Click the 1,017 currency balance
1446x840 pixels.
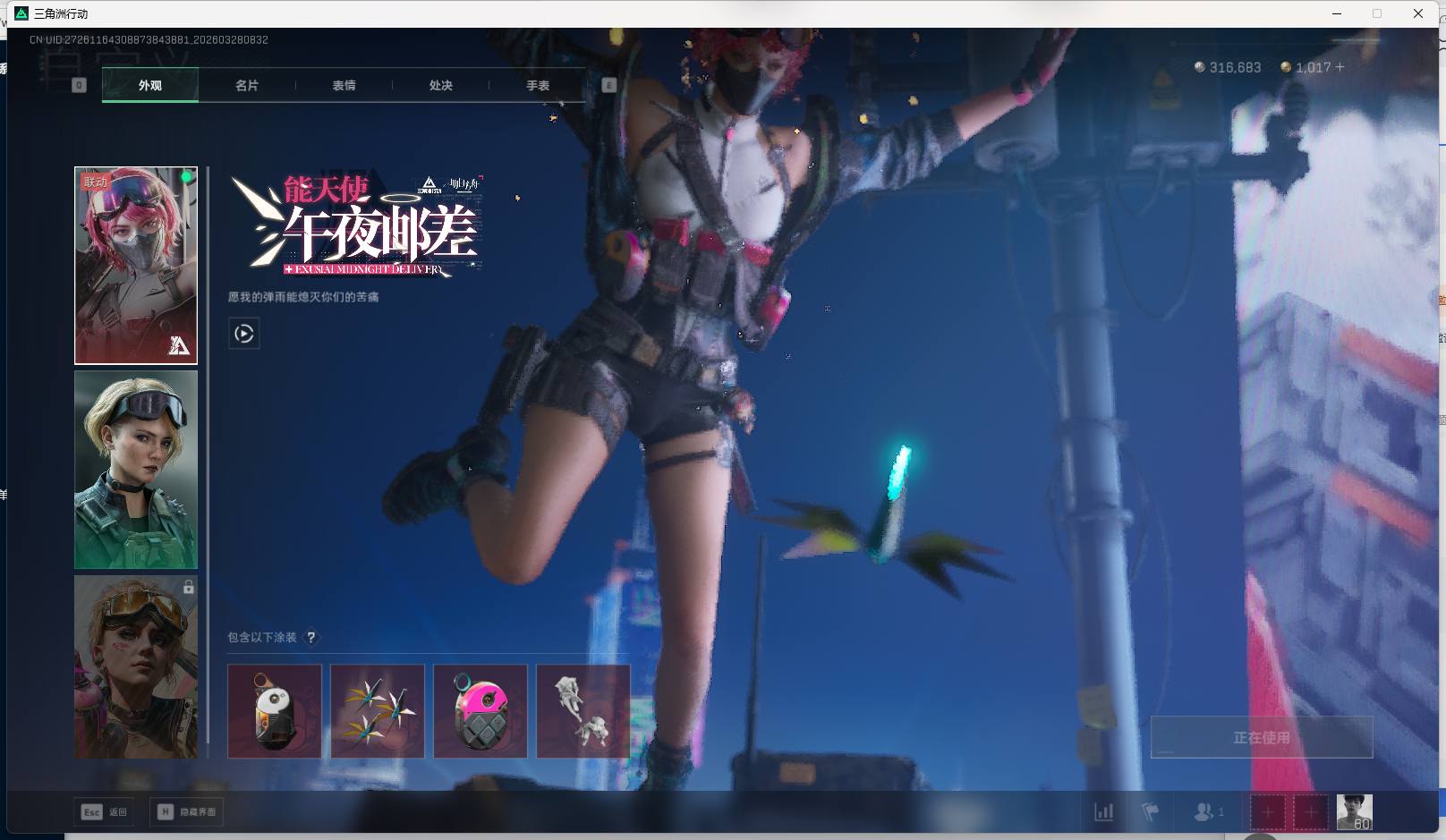pos(1306,67)
